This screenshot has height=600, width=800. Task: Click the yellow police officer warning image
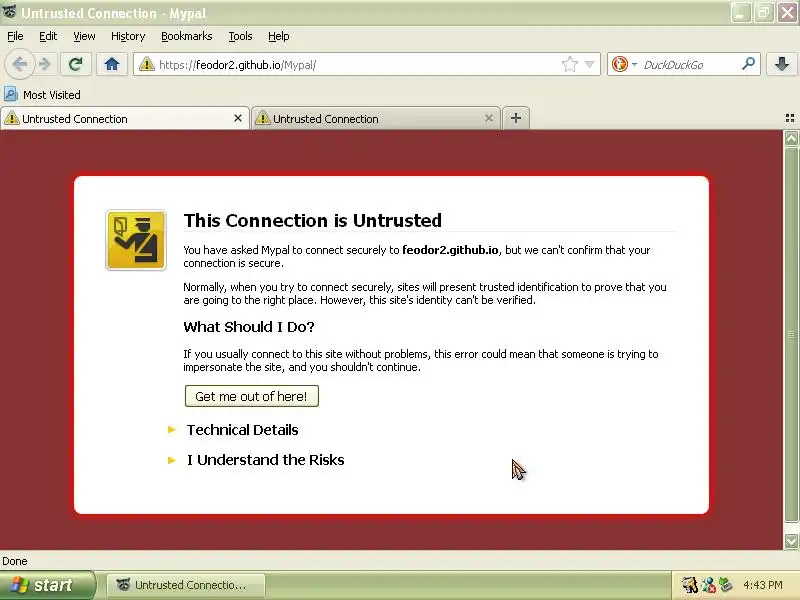[136, 240]
